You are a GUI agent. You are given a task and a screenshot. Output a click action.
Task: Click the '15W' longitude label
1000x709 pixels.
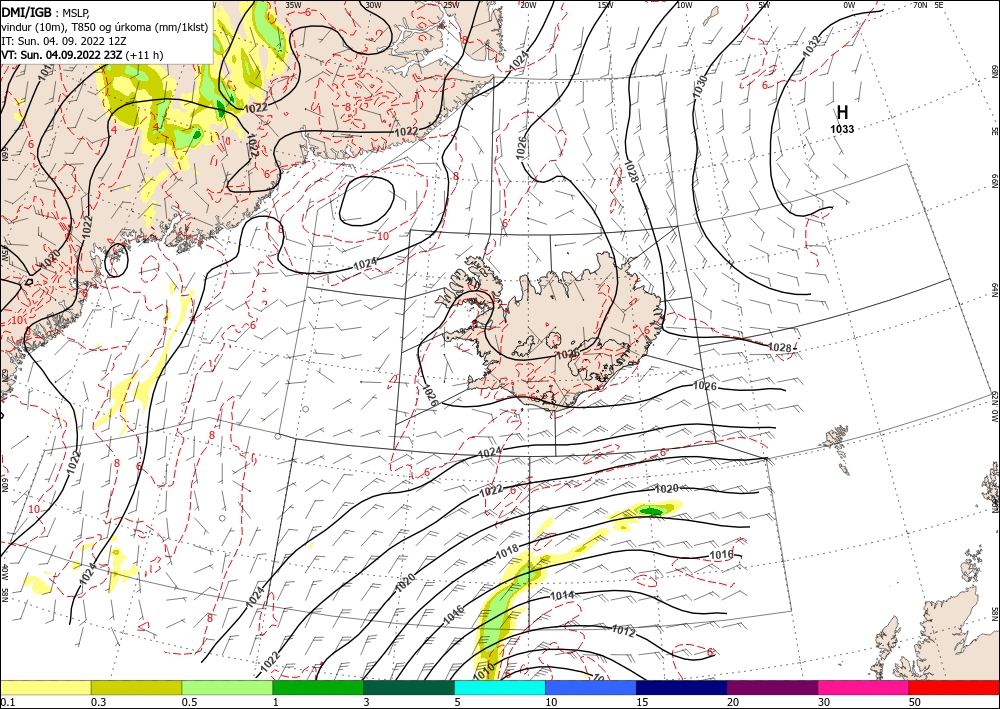coord(605,5)
